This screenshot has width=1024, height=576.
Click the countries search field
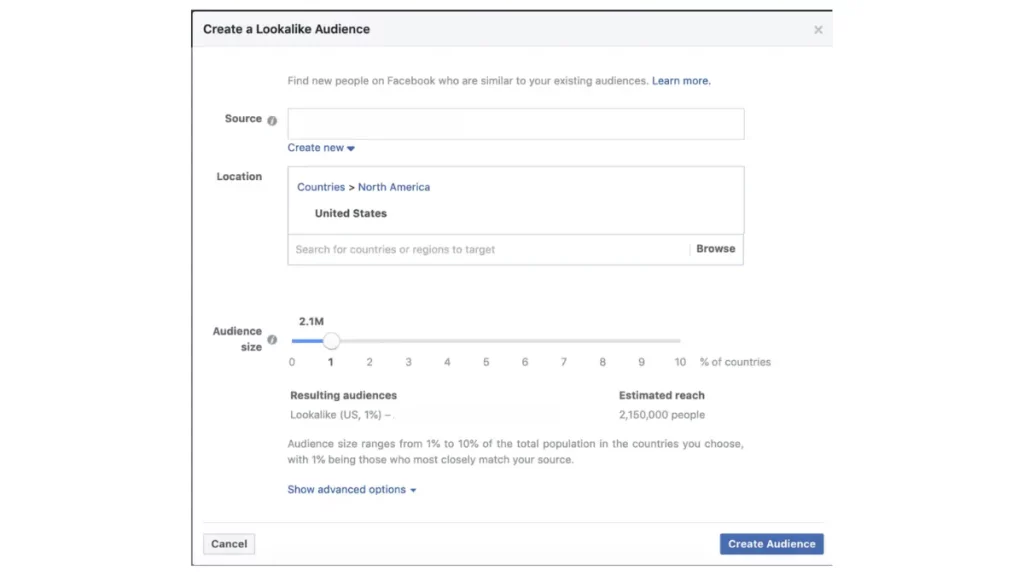pyautogui.click(x=488, y=249)
